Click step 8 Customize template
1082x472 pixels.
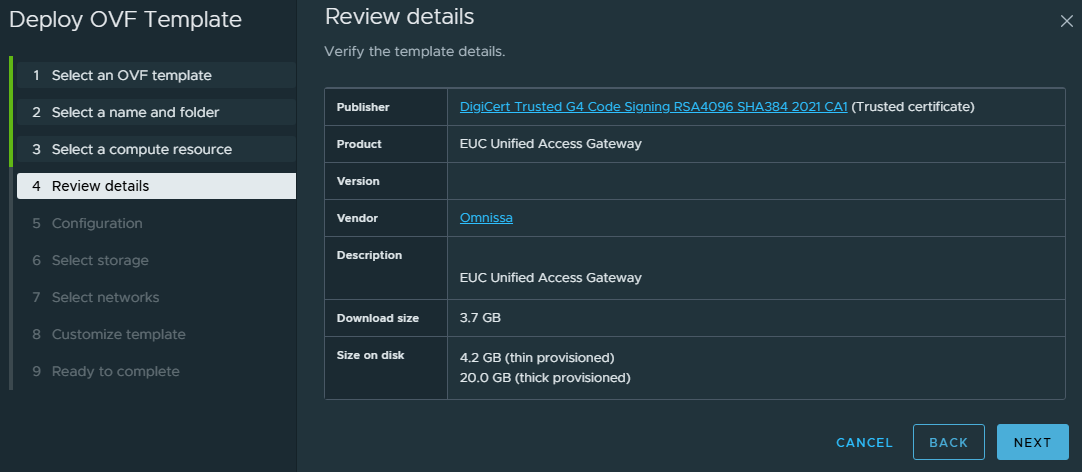118,334
